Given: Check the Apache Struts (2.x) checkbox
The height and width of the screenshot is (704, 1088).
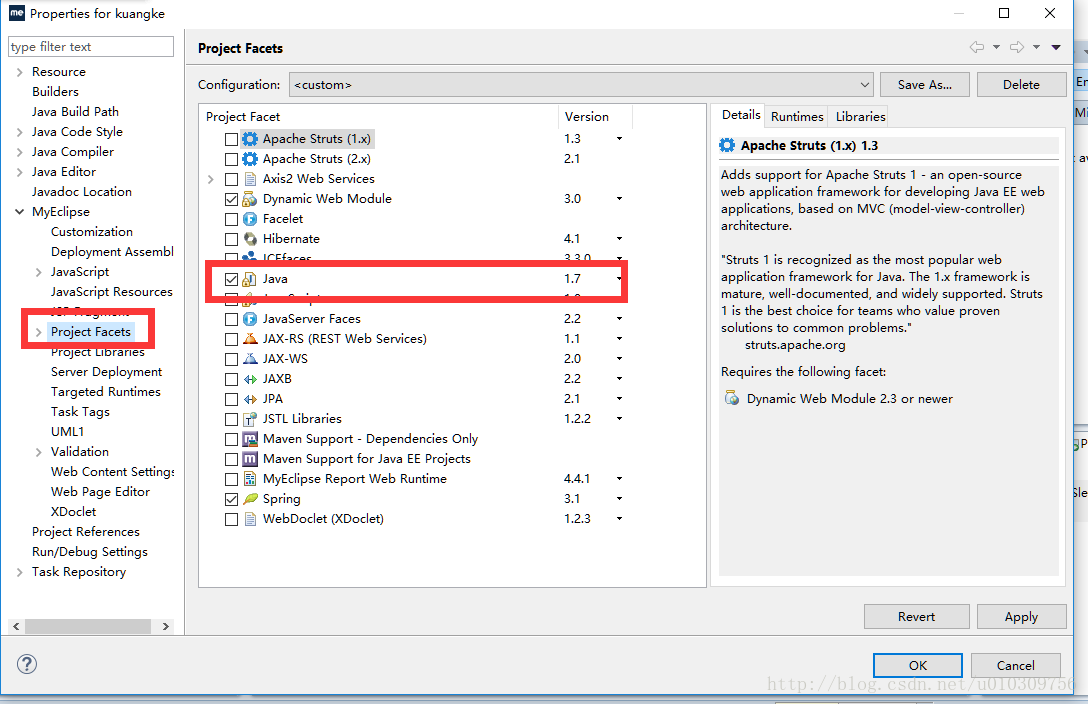Looking at the screenshot, I should [x=232, y=160].
